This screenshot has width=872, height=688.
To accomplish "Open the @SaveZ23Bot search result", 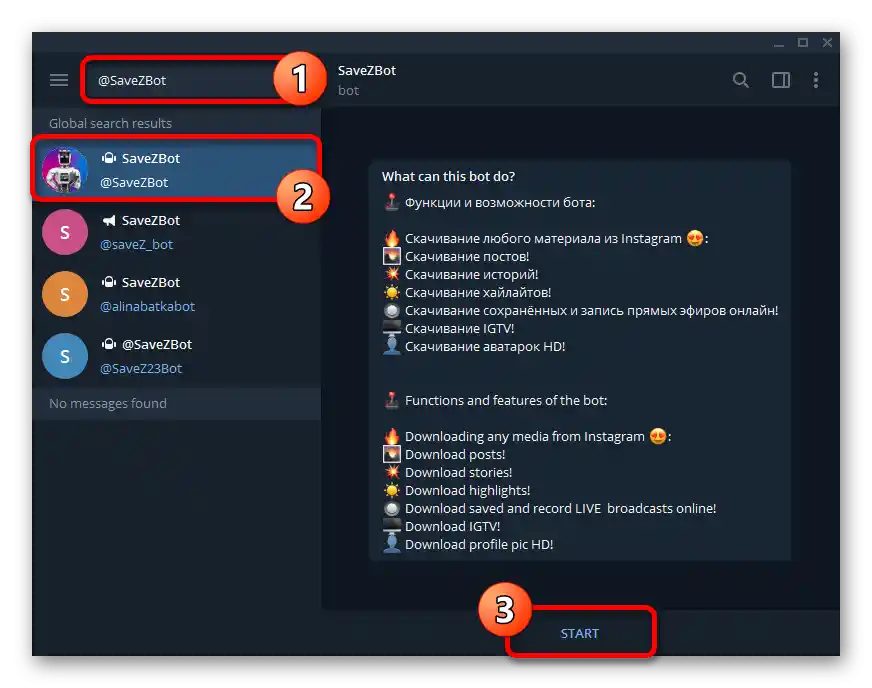I will [x=176, y=356].
